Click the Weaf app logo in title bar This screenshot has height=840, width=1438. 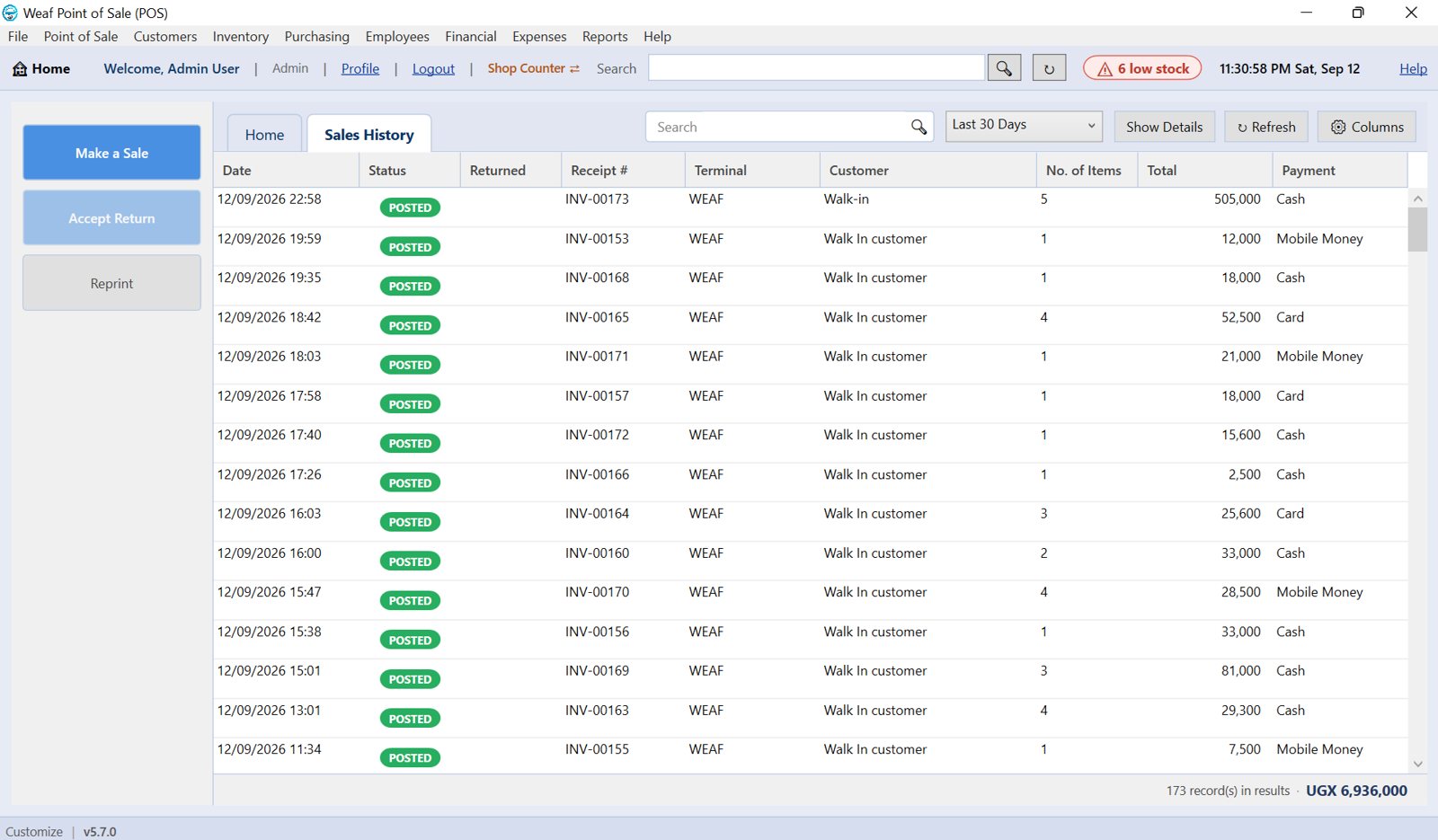[10, 13]
